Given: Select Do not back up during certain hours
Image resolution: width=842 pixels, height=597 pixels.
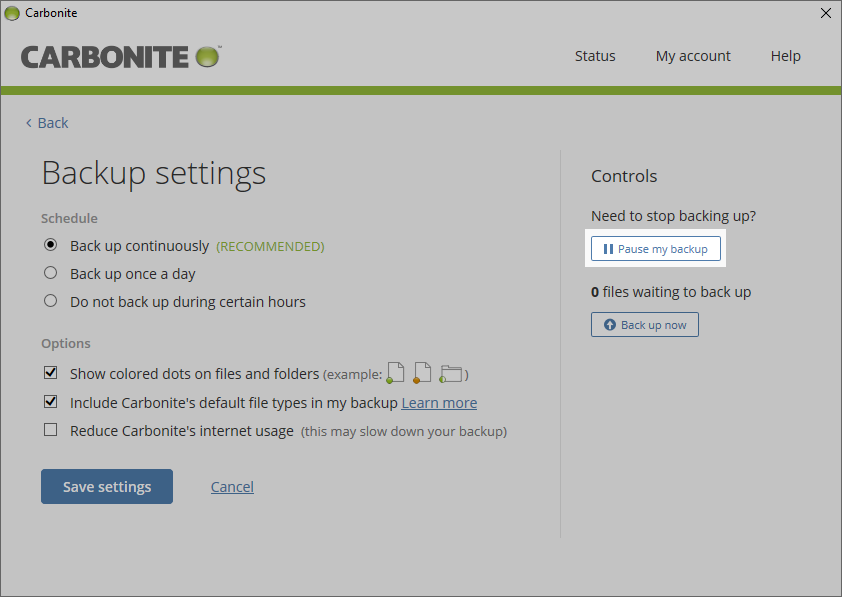Looking at the screenshot, I should pos(50,302).
